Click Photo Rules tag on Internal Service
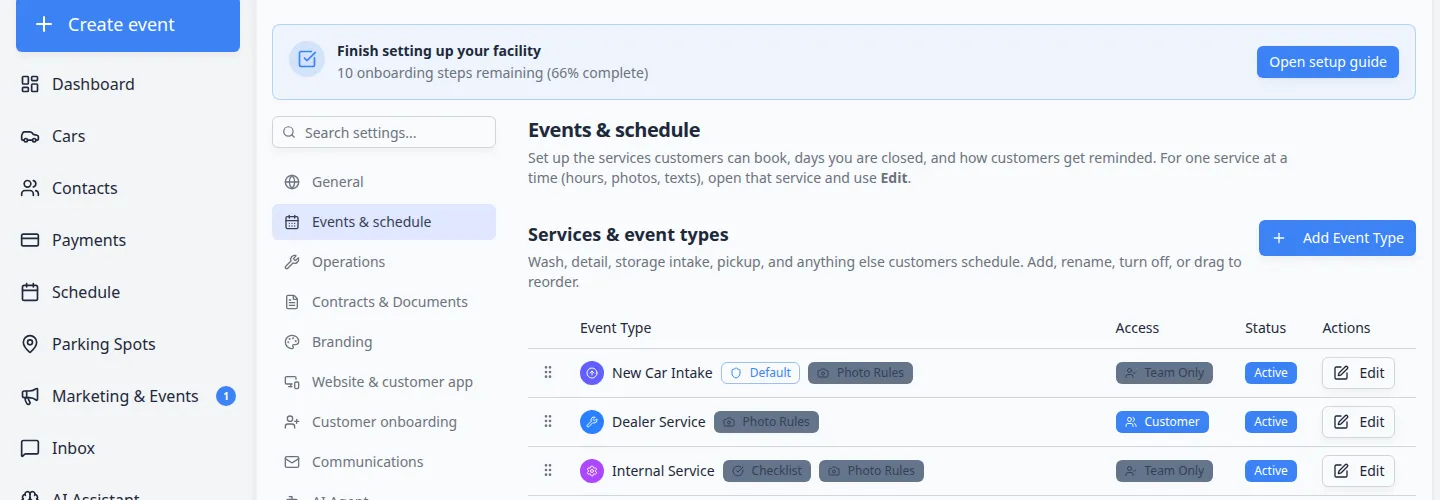This screenshot has width=1440, height=500. point(871,470)
